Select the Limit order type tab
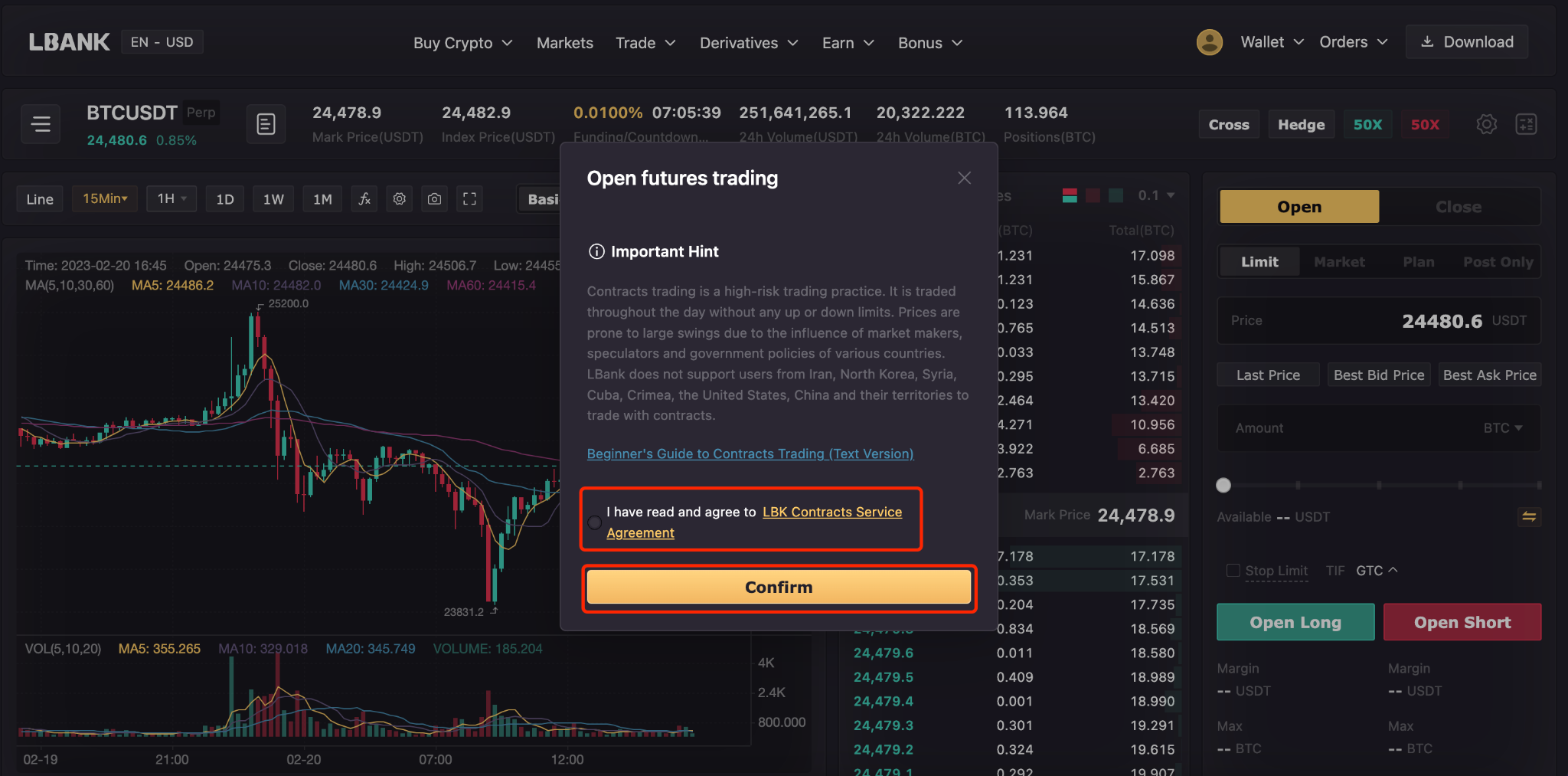Viewport: 1568px width, 776px height. pos(1259,262)
